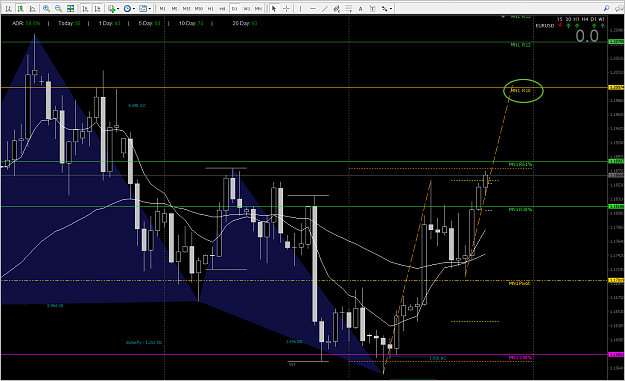The image size is (625, 381).
Task: Click the EURUSD symbol label
Action: [x=544, y=26]
